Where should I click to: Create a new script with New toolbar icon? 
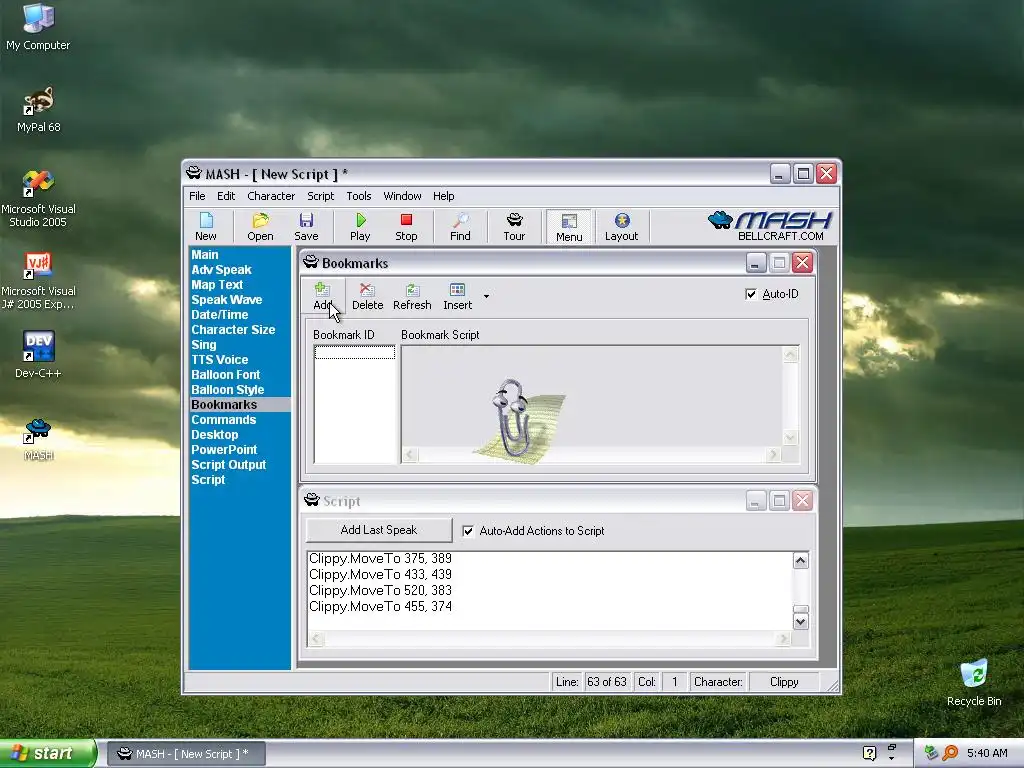206,227
